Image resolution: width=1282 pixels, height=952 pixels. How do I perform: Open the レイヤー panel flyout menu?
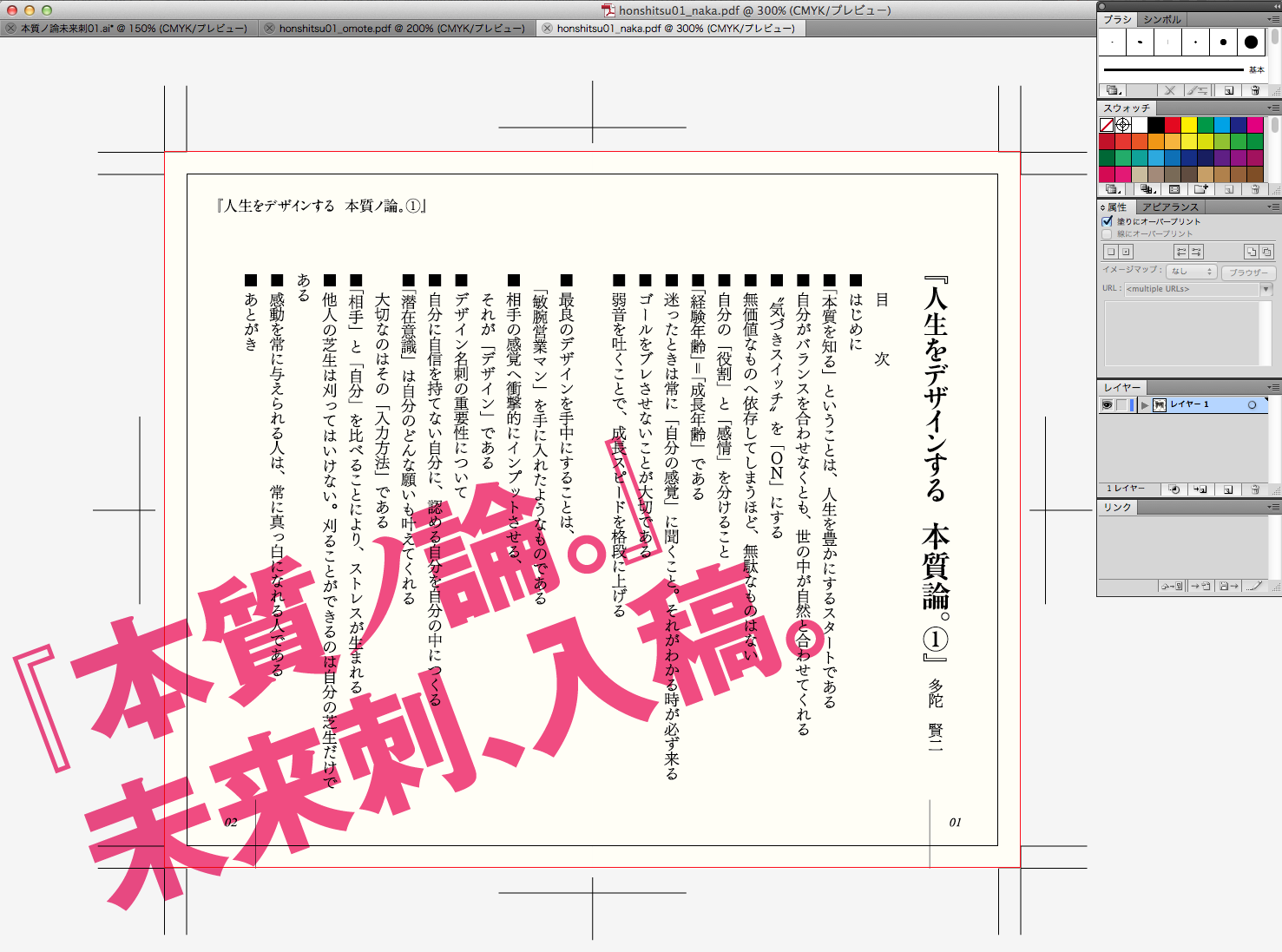[x=1273, y=387]
